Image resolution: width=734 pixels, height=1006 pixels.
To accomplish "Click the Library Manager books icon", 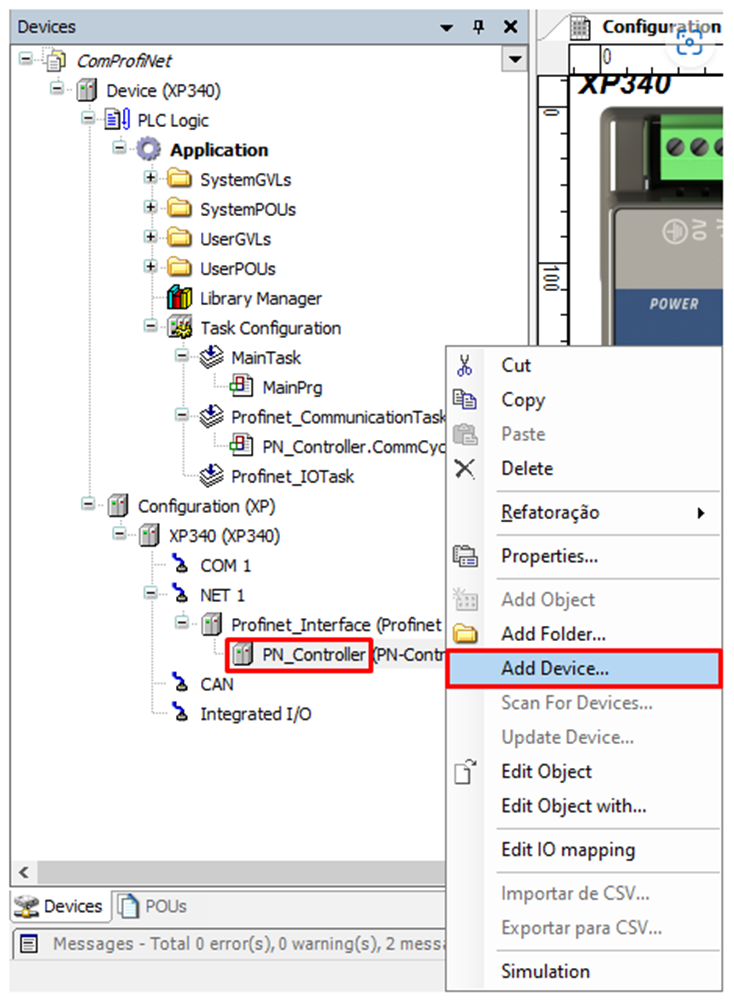I will coord(181,299).
